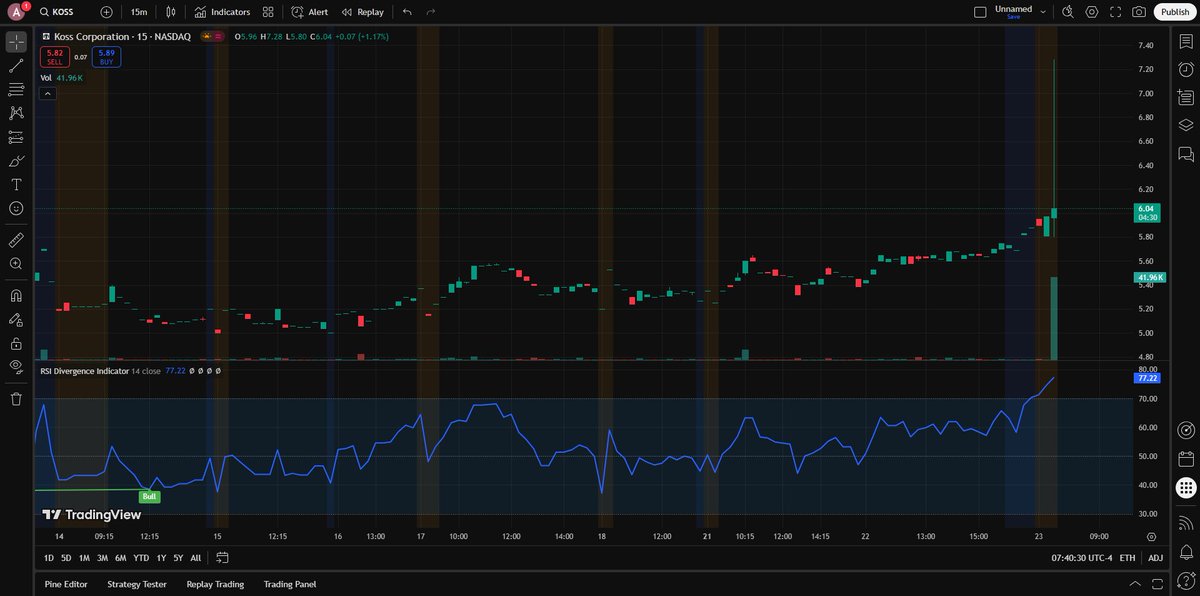The image size is (1200, 596).
Task: Select the YTD date range
Action: click(x=141, y=558)
